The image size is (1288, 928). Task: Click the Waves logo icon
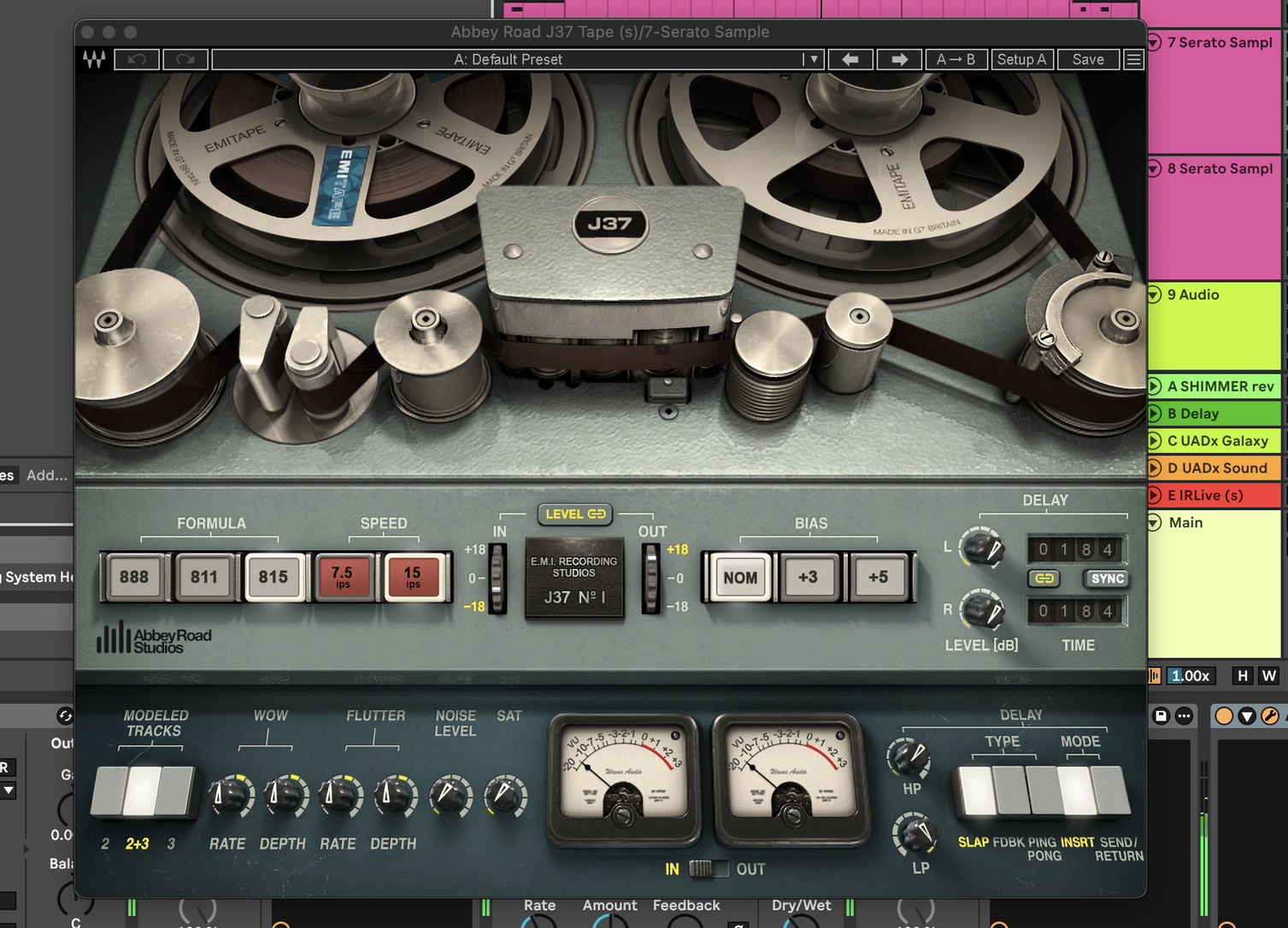coord(94,60)
